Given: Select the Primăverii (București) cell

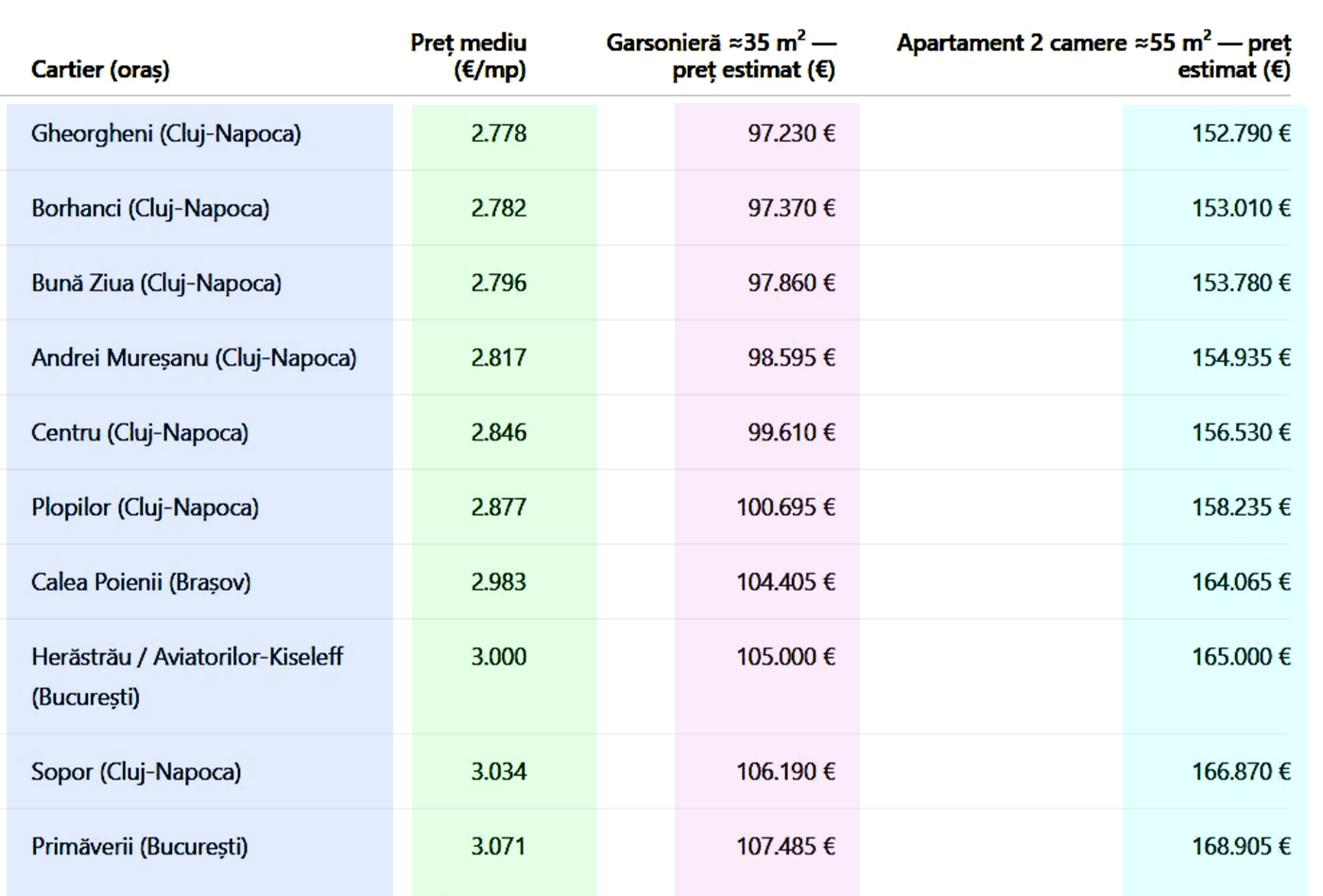Looking at the screenshot, I should [x=140, y=846].
